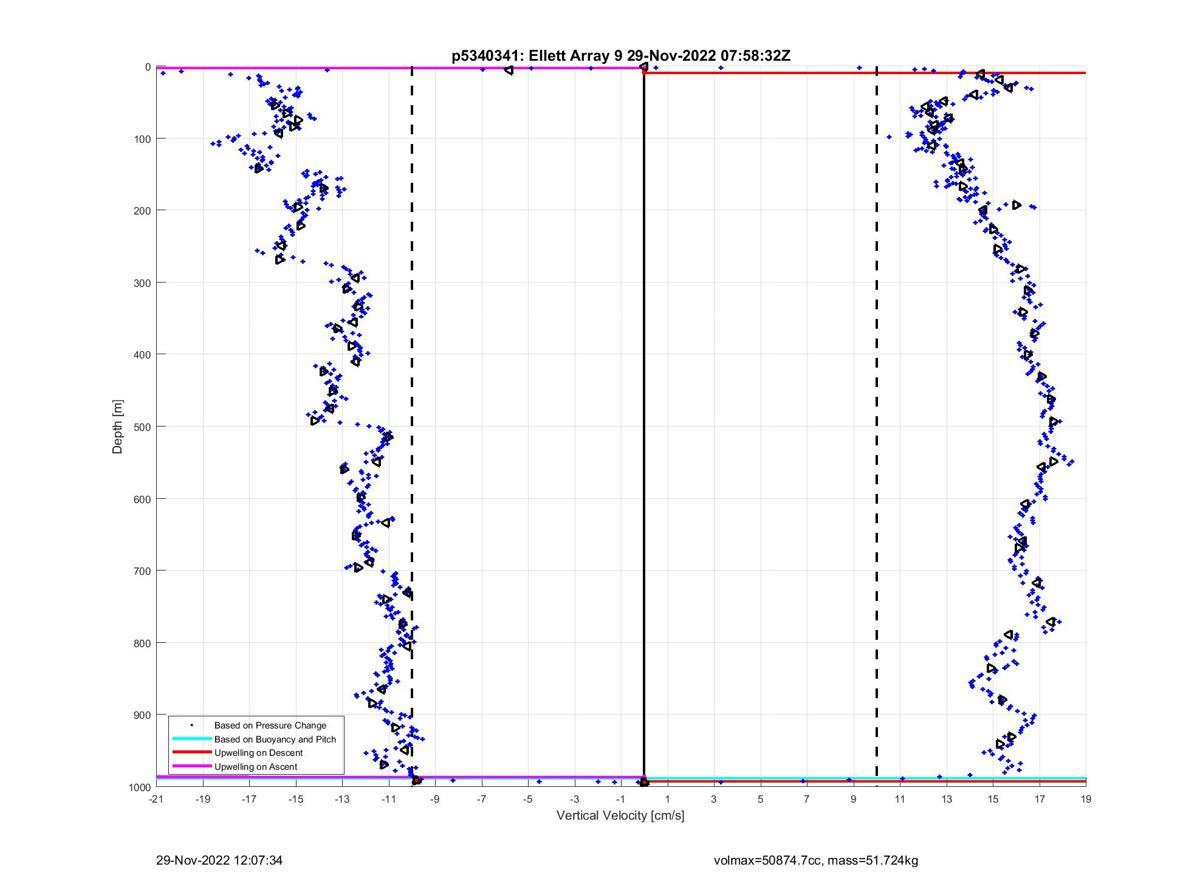This screenshot has height=885, width=1200.
Task: Click x-axis tick label '17'
Action: 1040,800
